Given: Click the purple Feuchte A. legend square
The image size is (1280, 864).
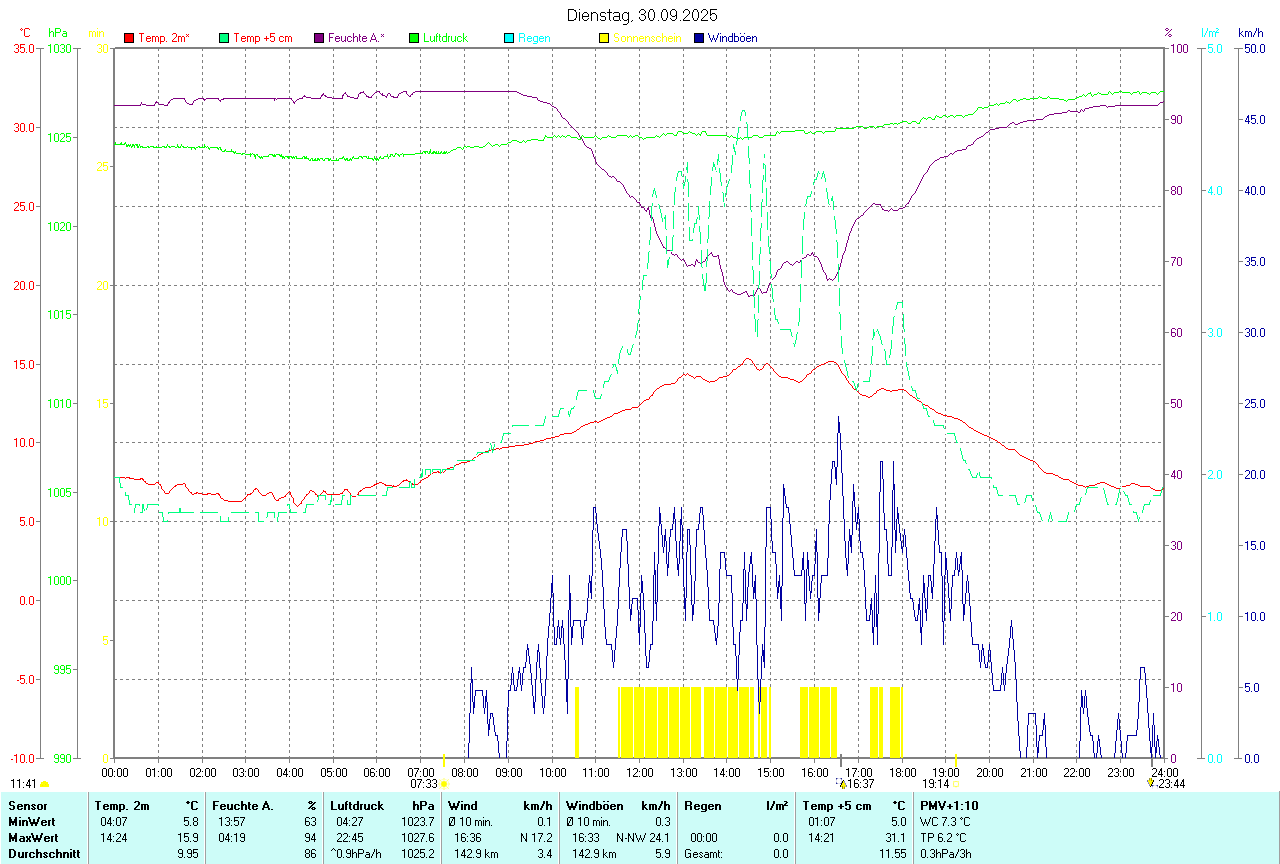Looking at the screenshot, I should [x=319, y=38].
